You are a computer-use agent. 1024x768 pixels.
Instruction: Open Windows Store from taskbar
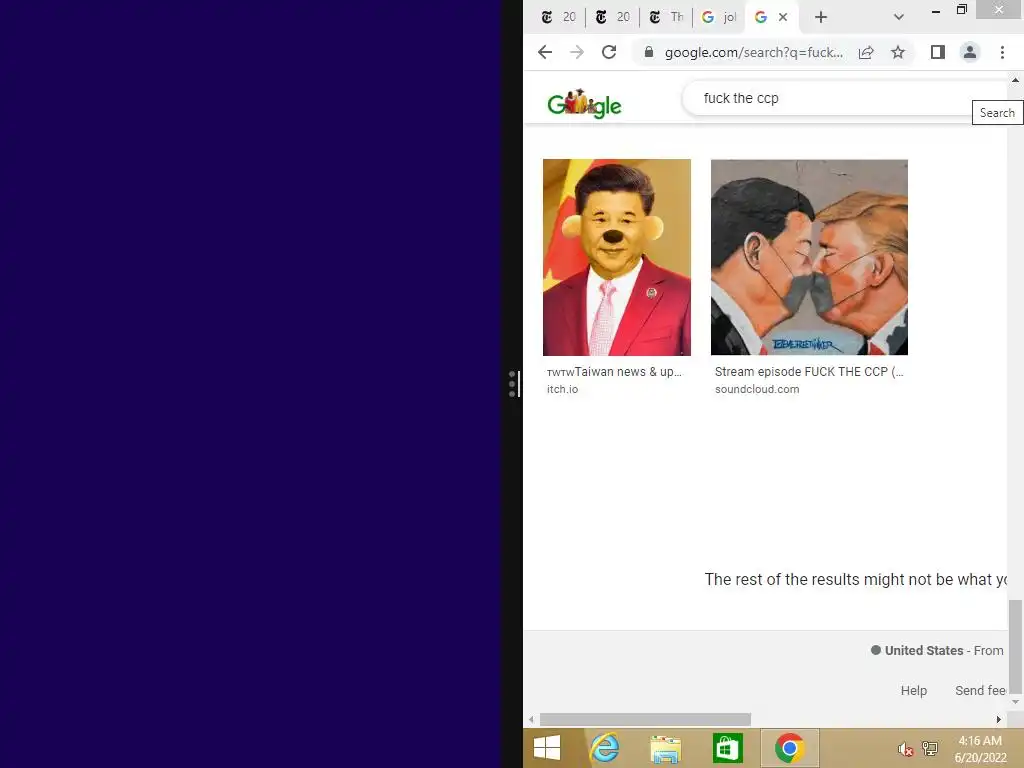click(x=728, y=748)
